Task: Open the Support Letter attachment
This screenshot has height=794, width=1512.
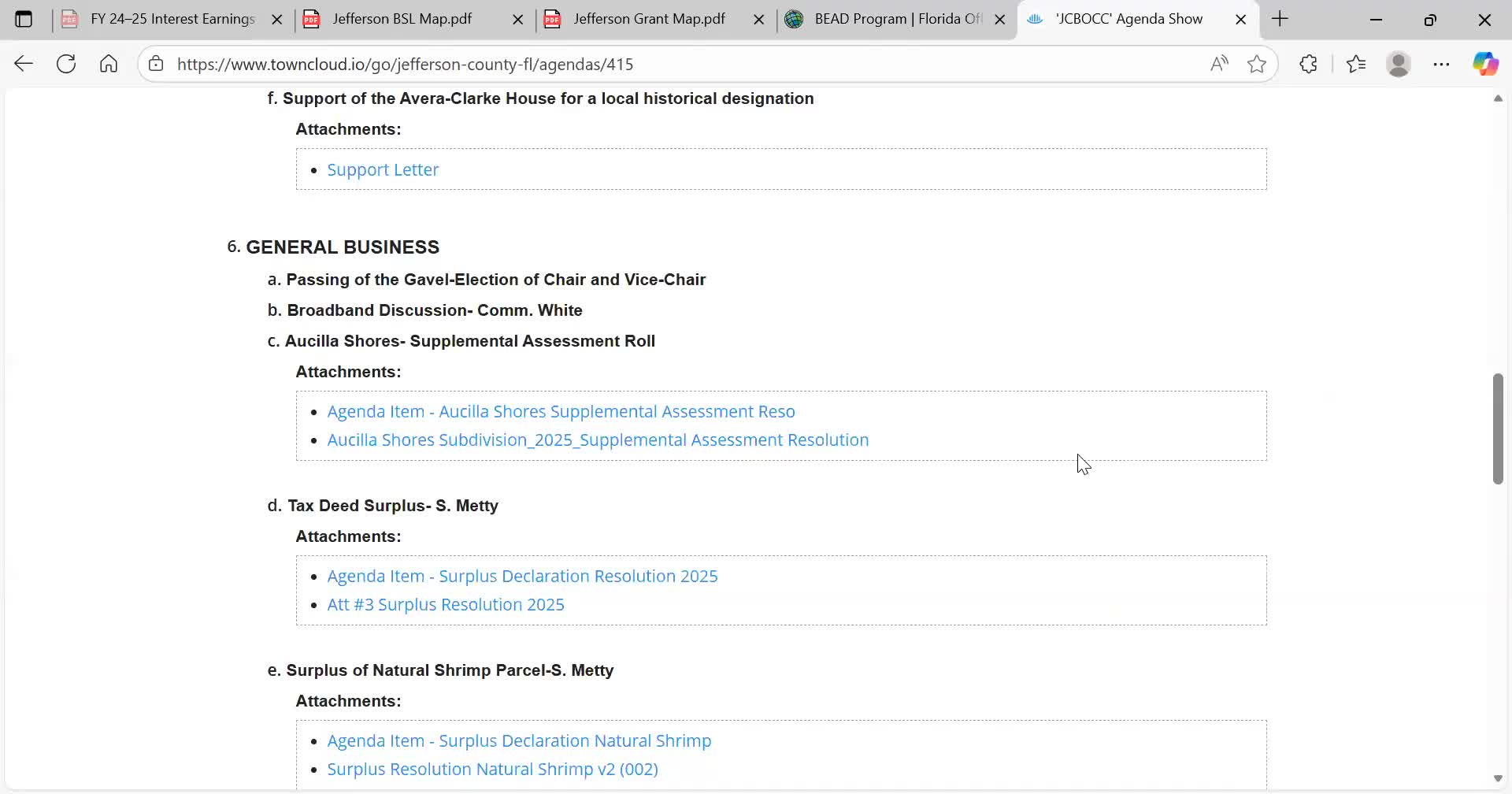Action: 383,169
